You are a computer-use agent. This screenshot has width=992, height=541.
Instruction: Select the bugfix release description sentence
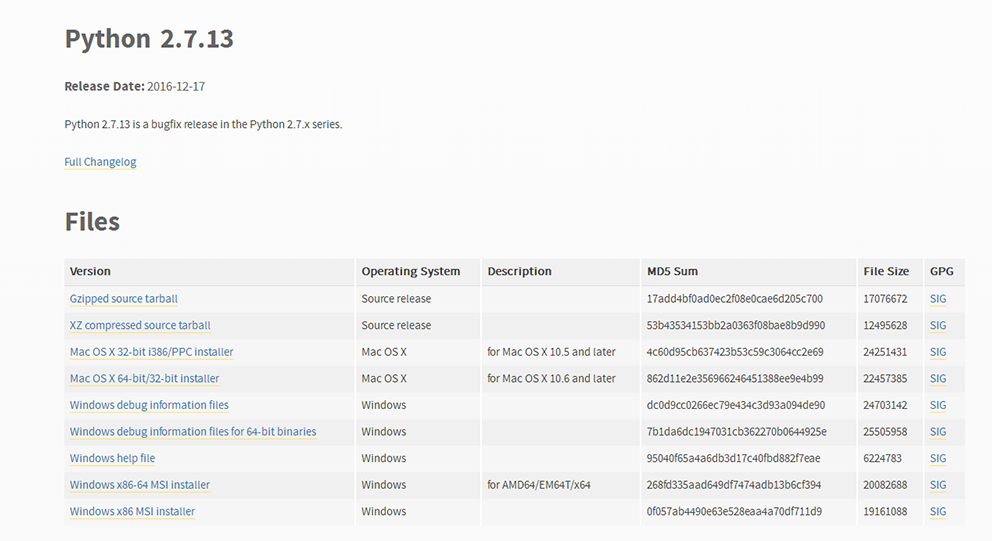pyautogui.click(x=203, y=125)
